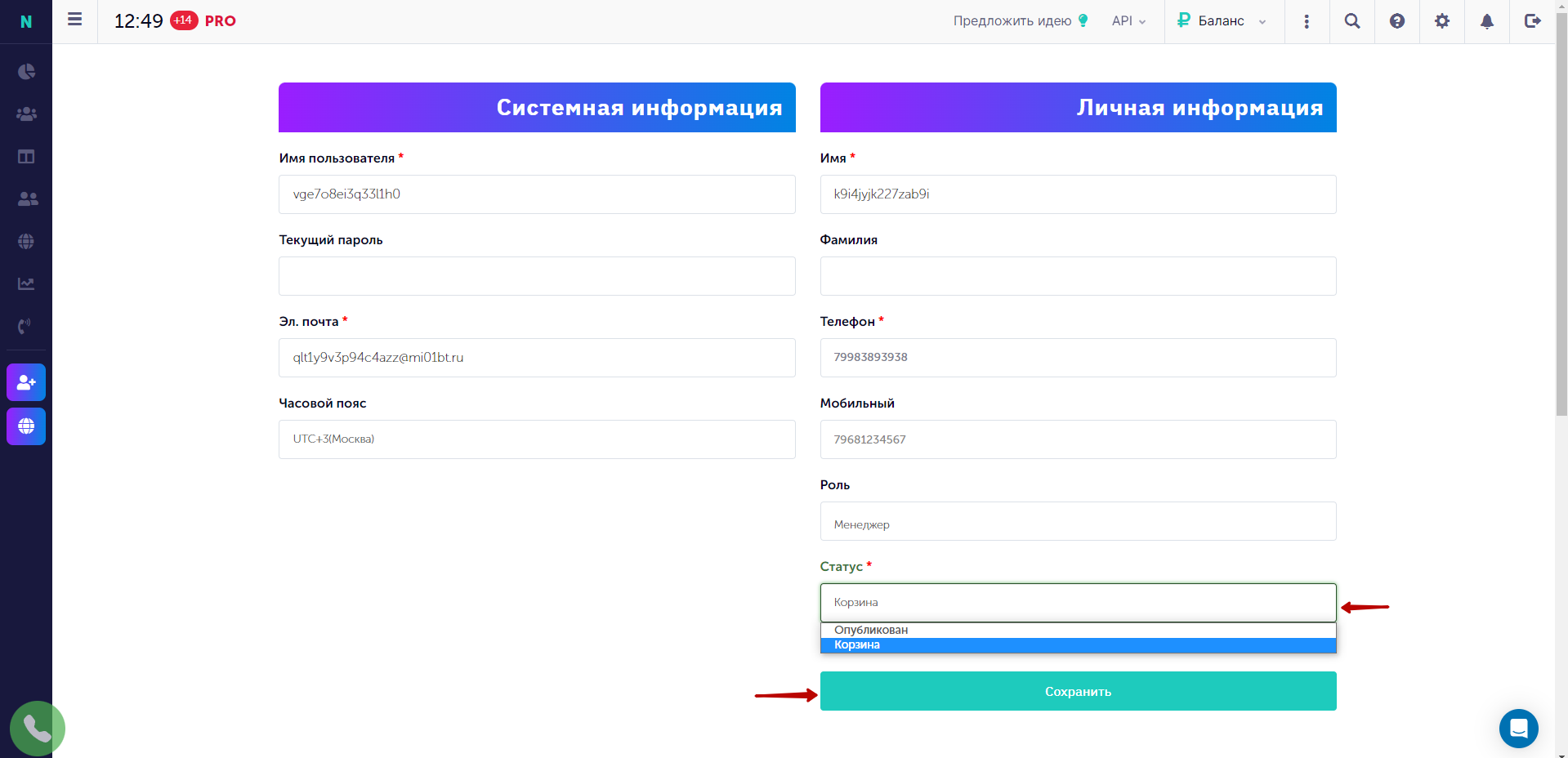
Task: Open the pie chart sidebar section
Action: pos(26,72)
